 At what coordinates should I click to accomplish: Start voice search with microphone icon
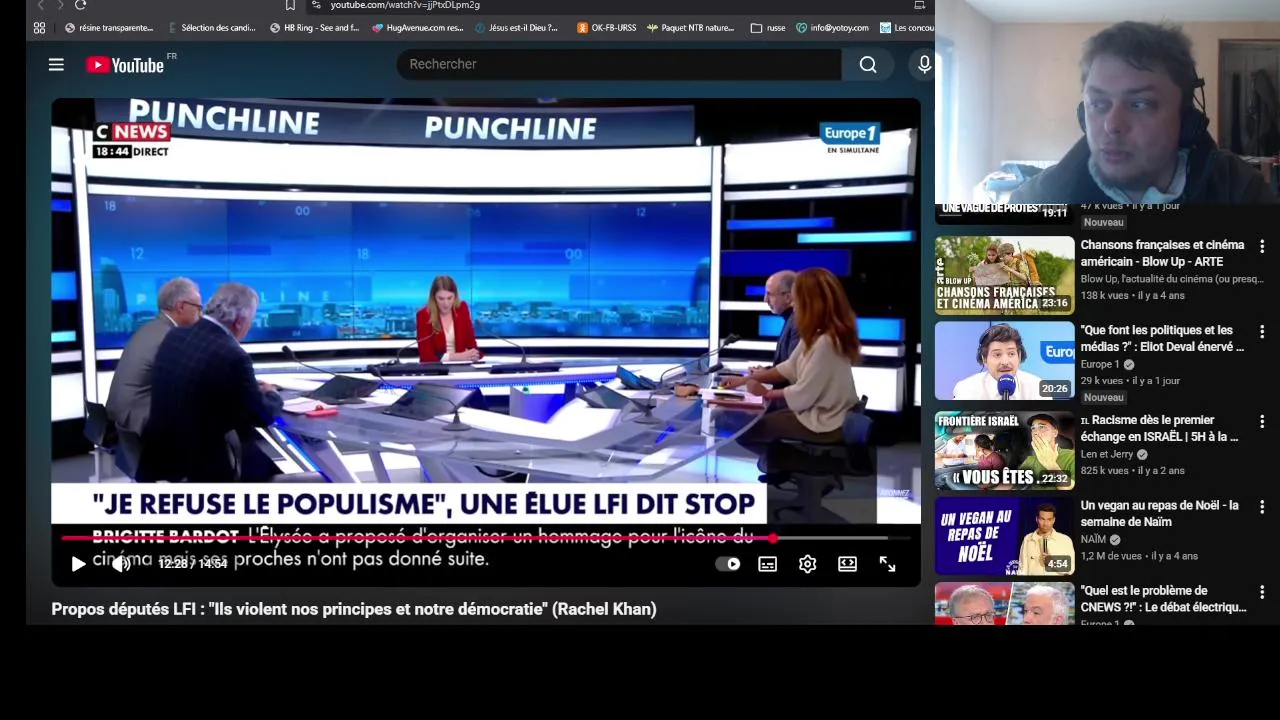(924, 64)
